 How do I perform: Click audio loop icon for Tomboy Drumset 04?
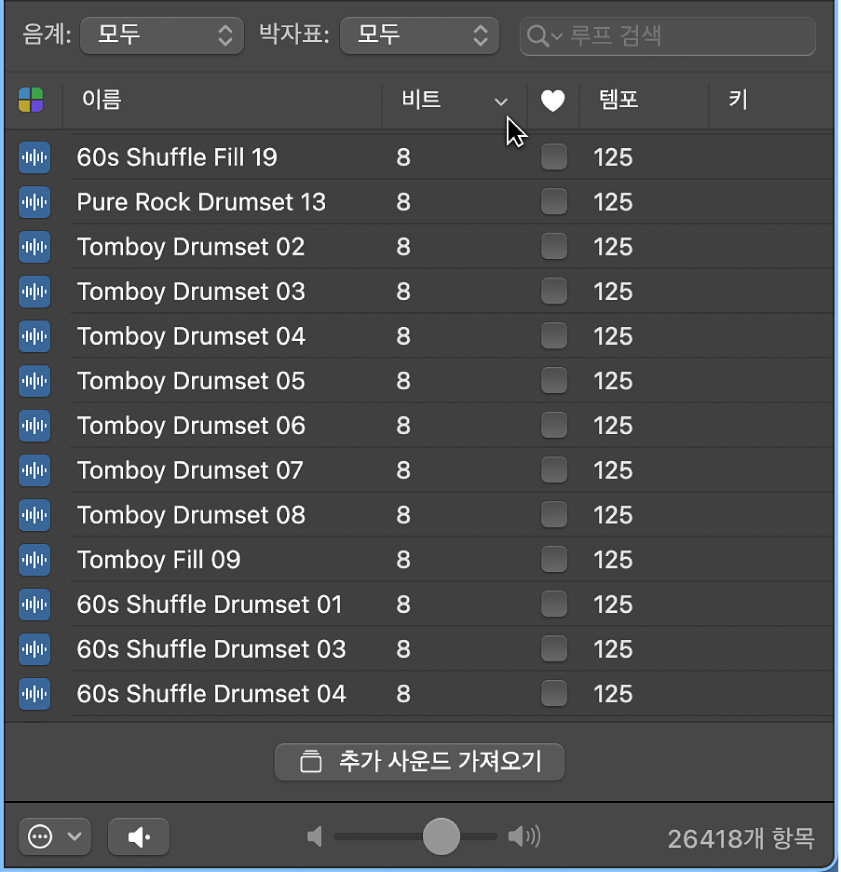pyautogui.click(x=34, y=336)
